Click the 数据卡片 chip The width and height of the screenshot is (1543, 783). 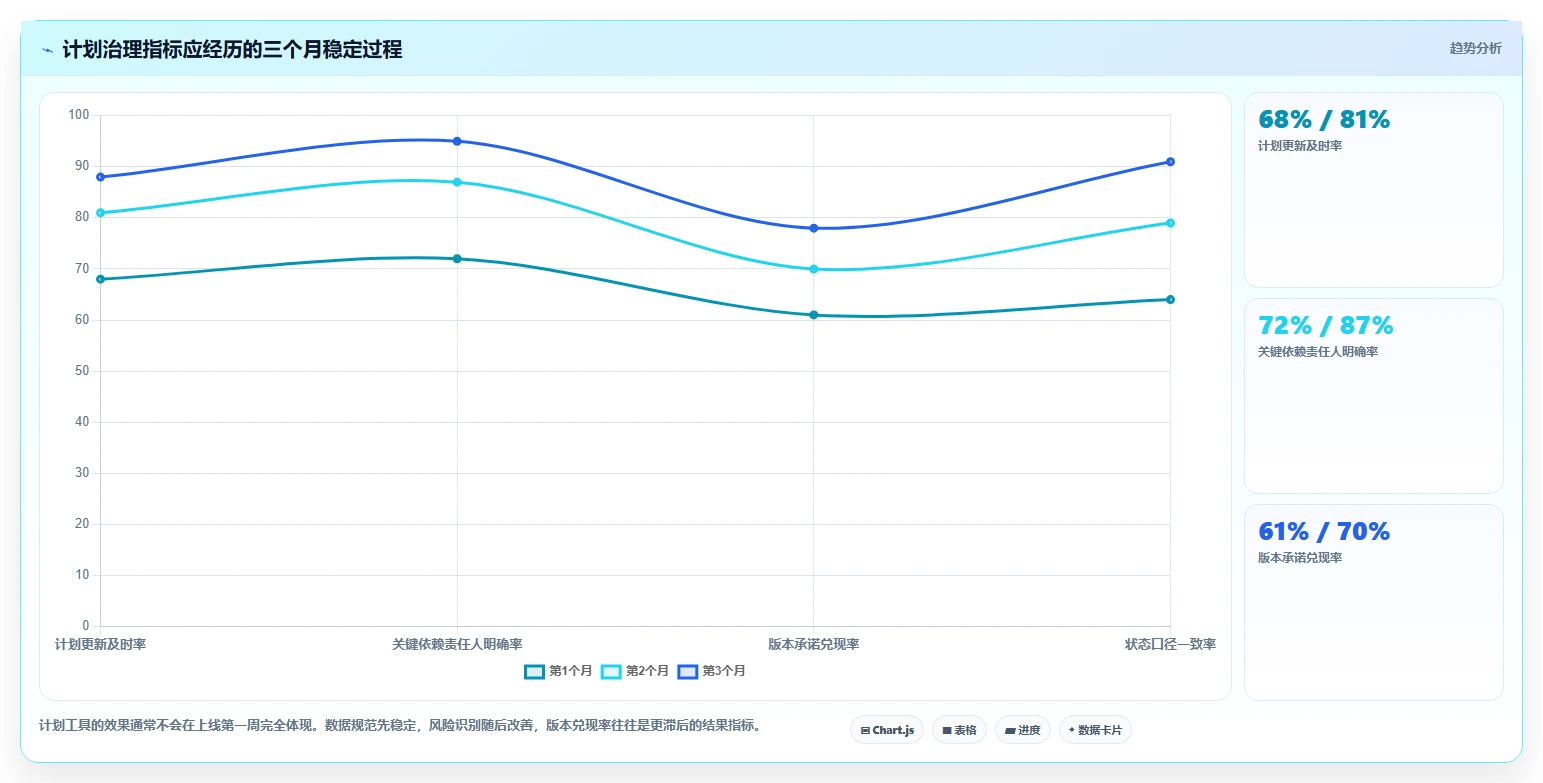point(1095,730)
